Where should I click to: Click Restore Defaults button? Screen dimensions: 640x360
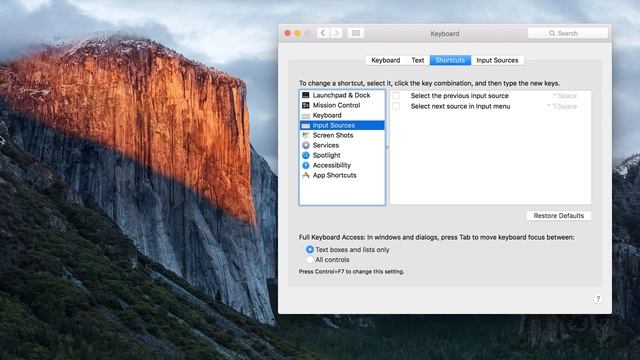[x=559, y=216]
